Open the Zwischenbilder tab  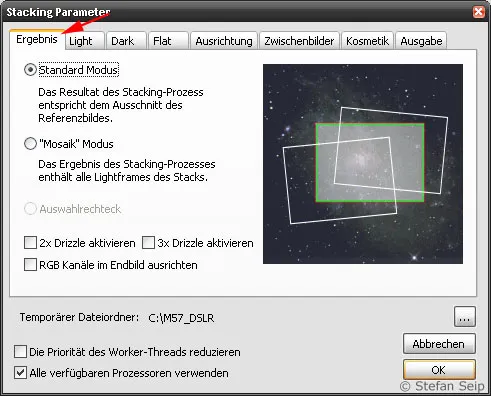[x=299, y=41]
